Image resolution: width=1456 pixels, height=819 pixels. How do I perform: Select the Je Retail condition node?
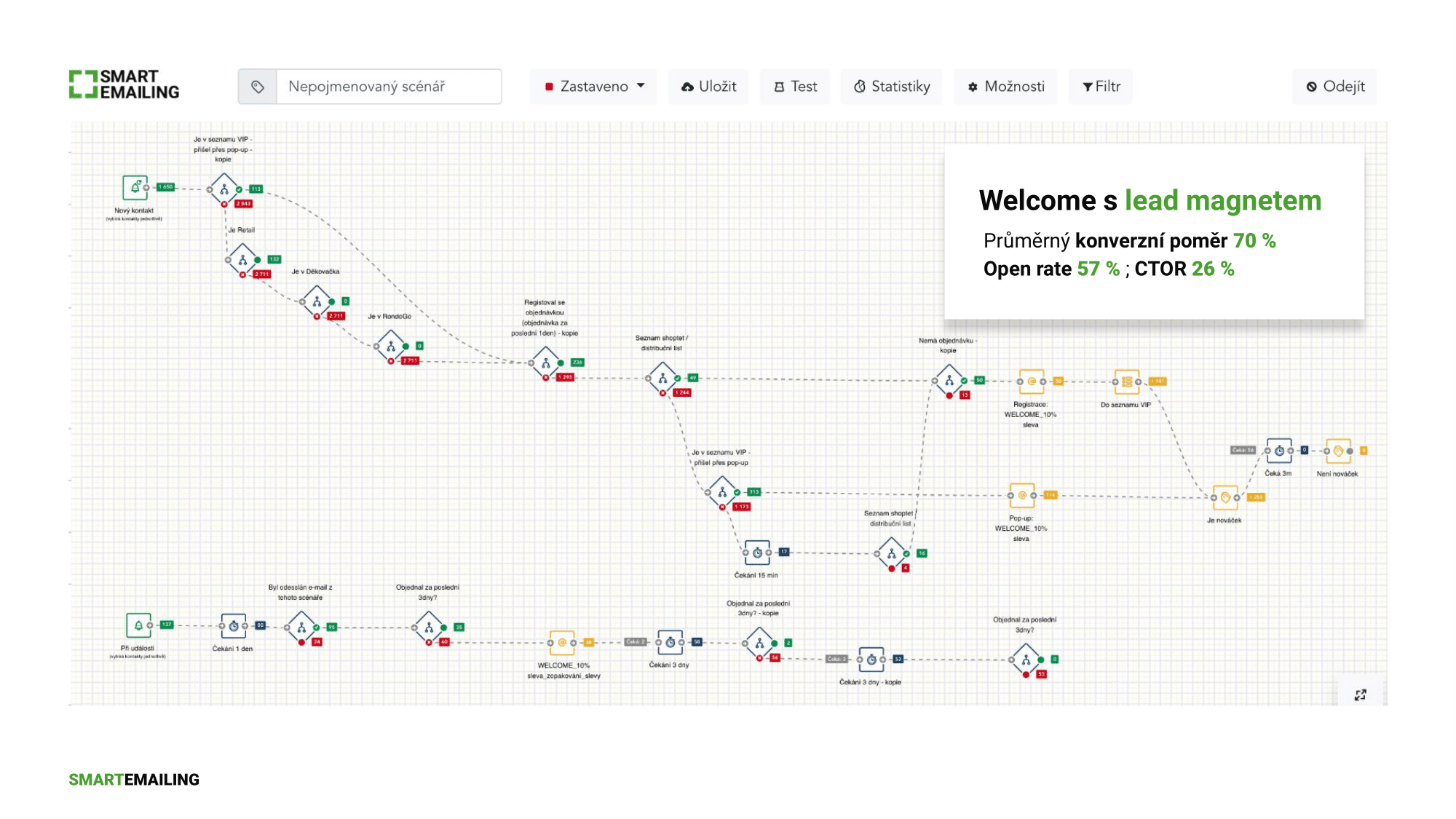pyautogui.click(x=242, y=260)
